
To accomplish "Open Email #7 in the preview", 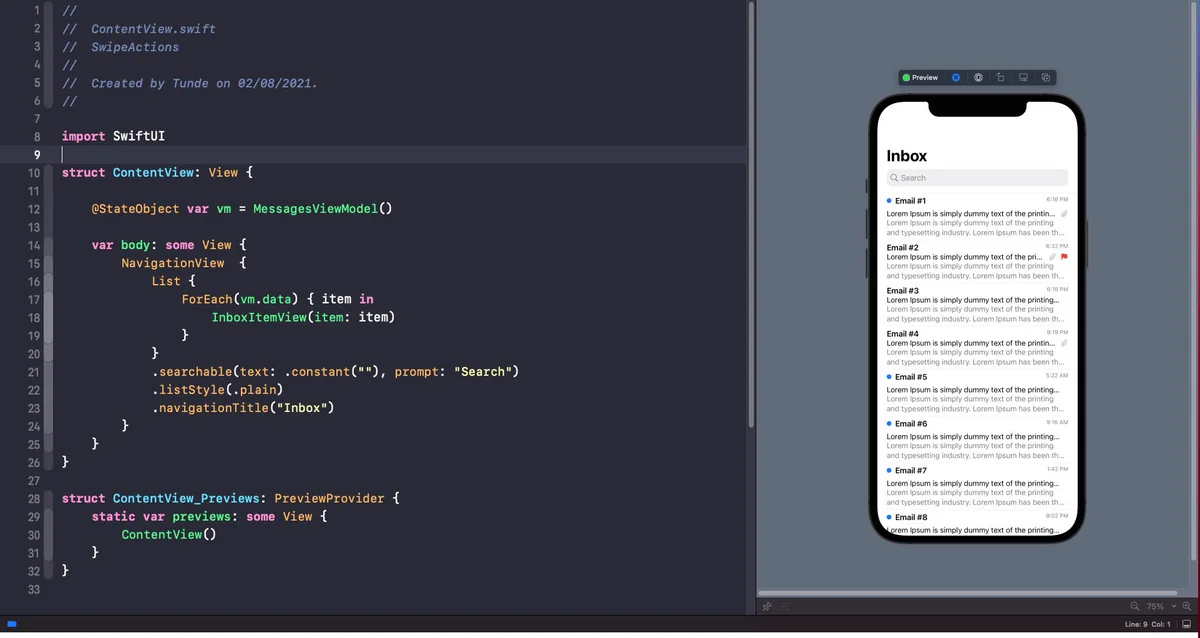I will (977, 486).
